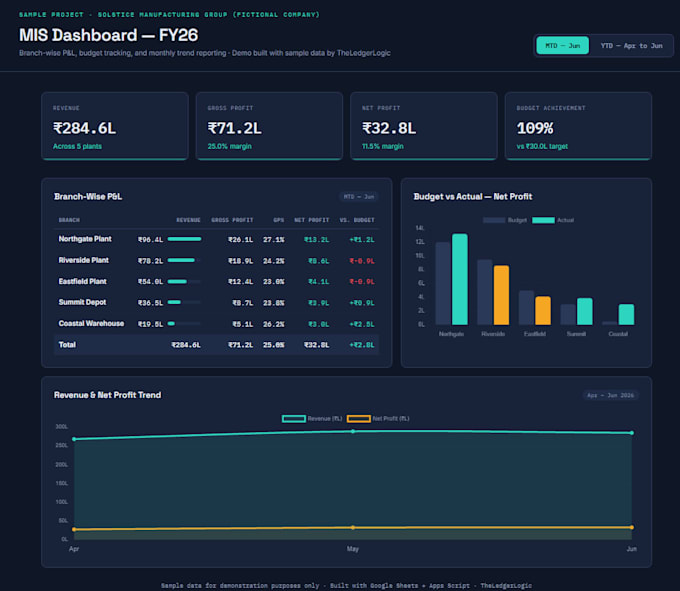
Task: Click Northgate gross profit ₹26.1L
Action: [x=241, y=240]
